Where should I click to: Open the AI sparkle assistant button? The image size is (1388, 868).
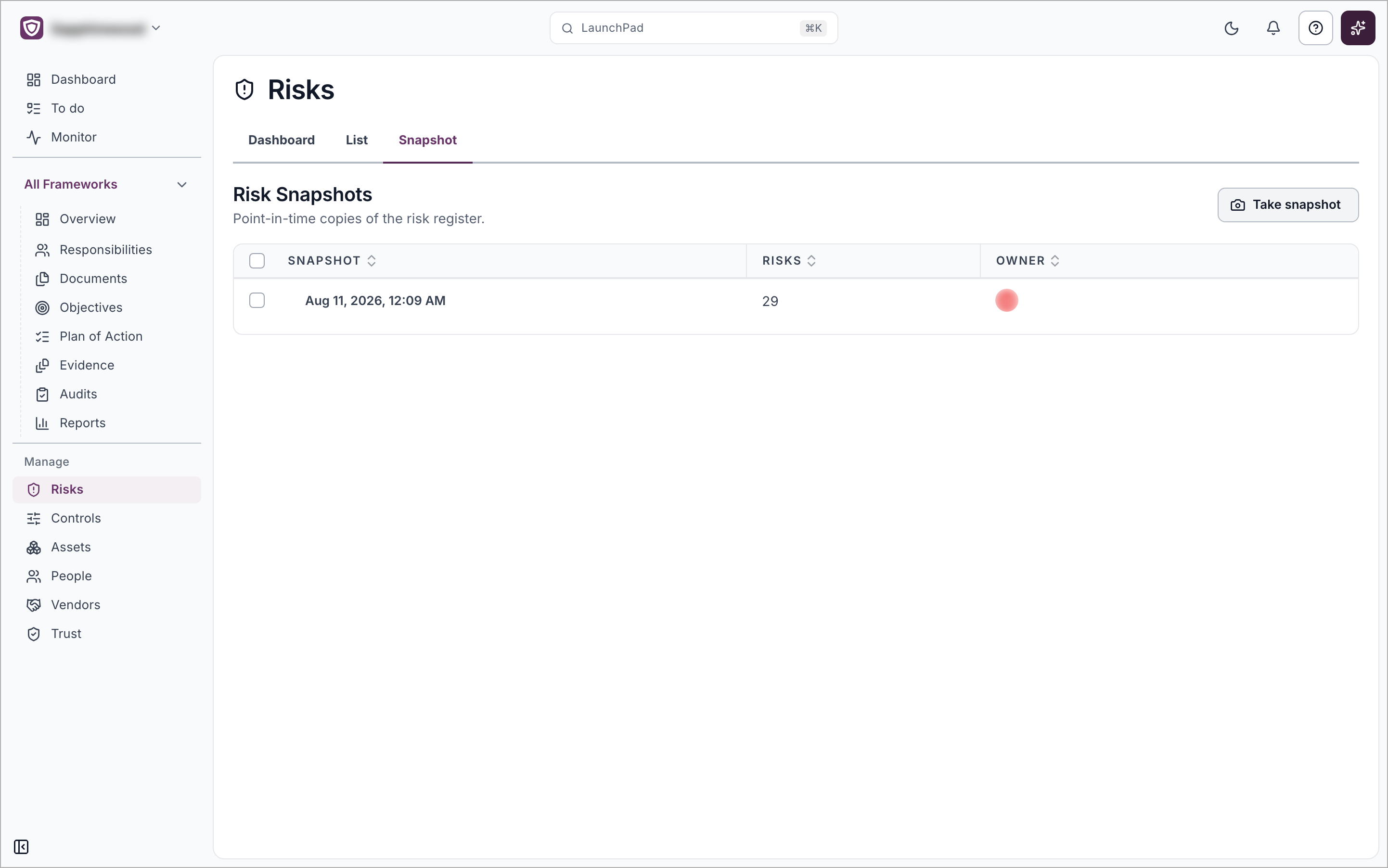(x=1357, y=27)
